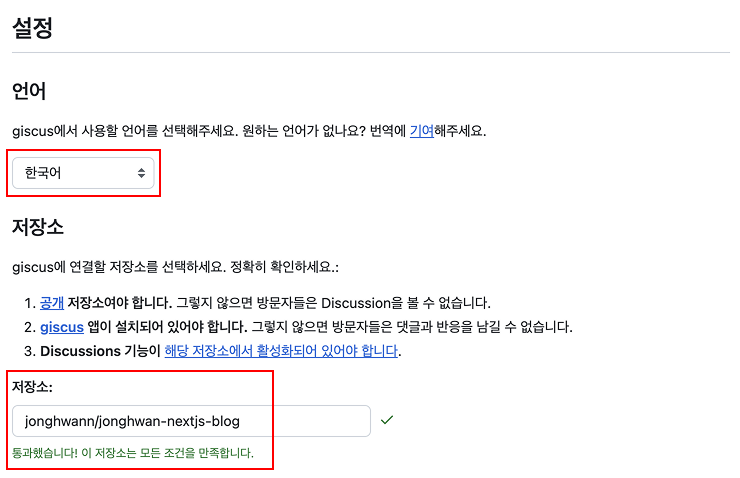Click the bold Discussions 기능이 text

(x=100, y=350)
